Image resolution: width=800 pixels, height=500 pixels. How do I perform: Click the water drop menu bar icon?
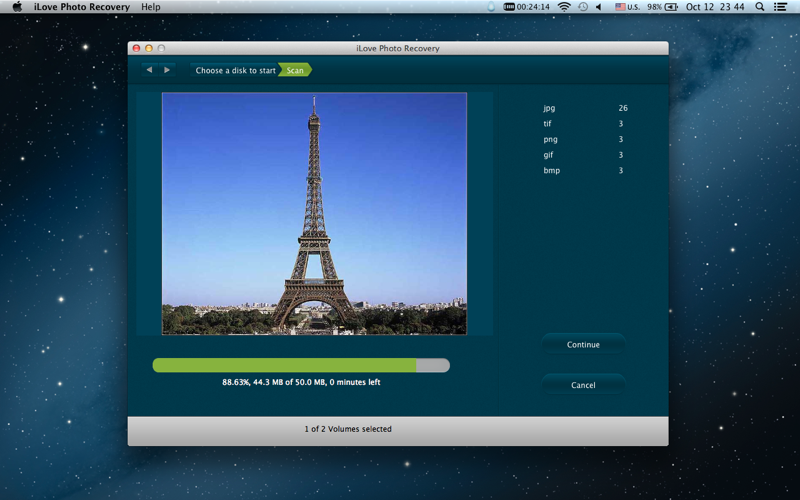pos(491,7)
